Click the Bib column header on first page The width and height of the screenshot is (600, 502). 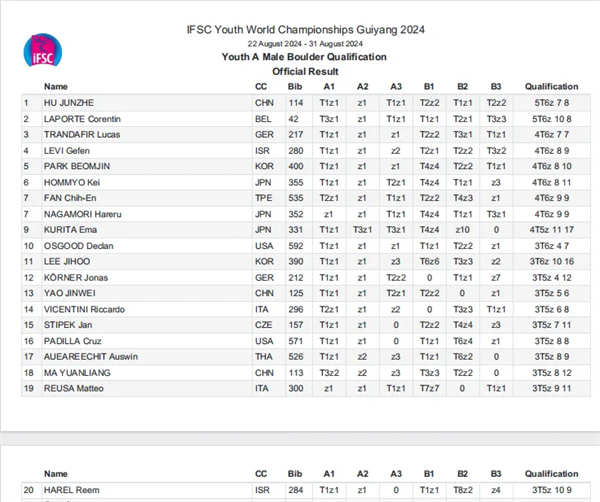pyautogui.click(x=295, y=87)
